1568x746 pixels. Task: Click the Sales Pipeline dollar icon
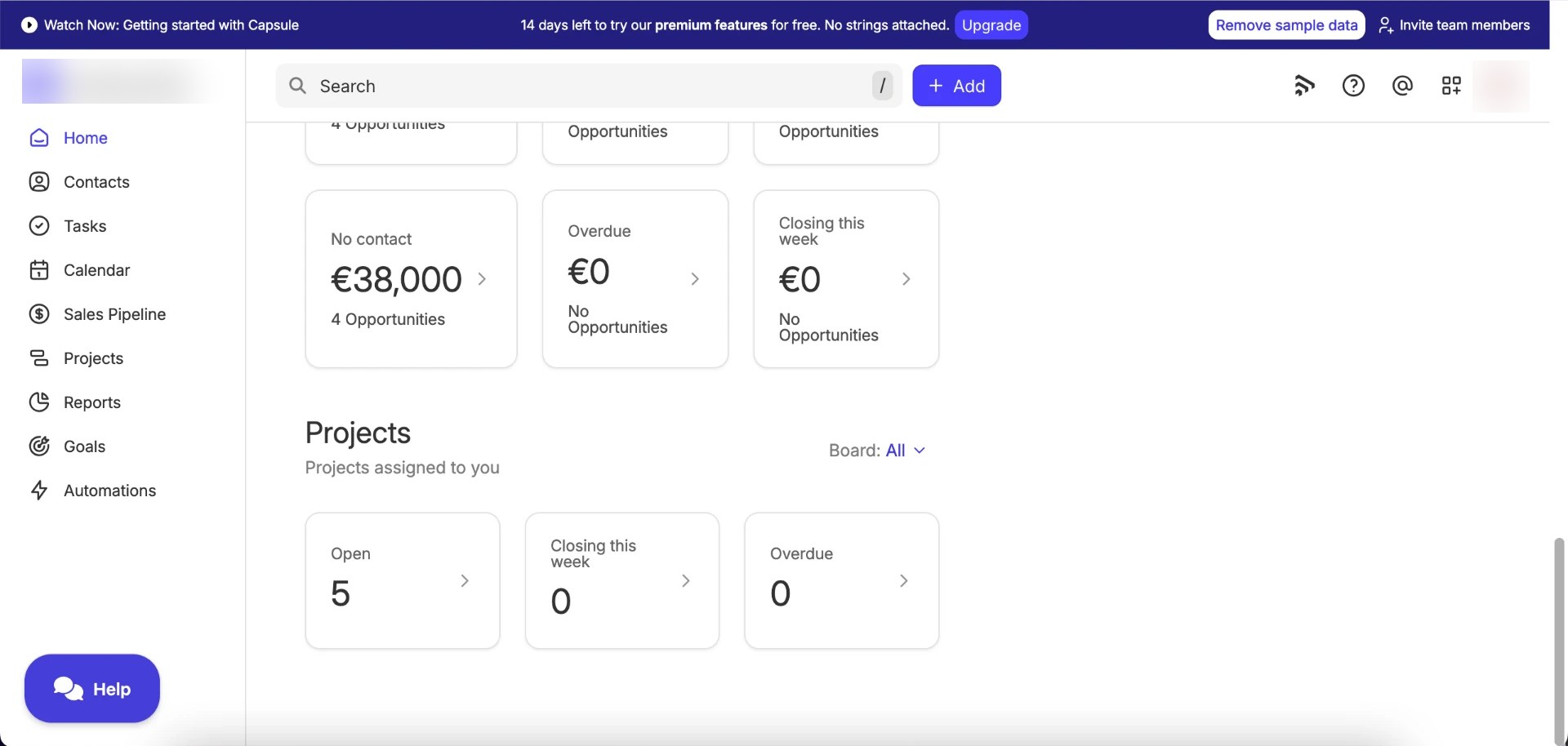(39, 314)
